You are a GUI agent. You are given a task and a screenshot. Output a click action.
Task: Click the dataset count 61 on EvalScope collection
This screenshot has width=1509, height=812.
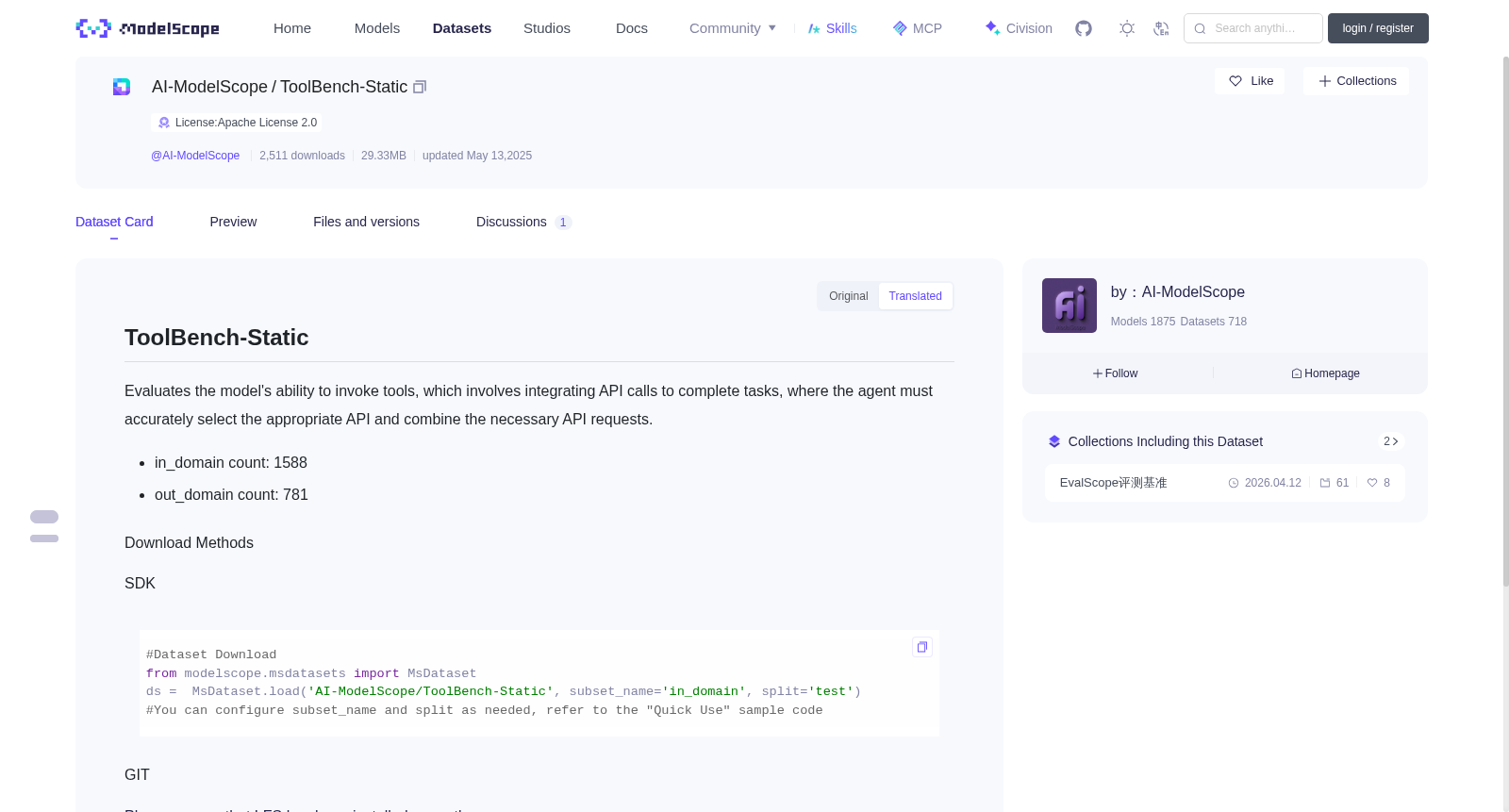tap(1335, 483)
